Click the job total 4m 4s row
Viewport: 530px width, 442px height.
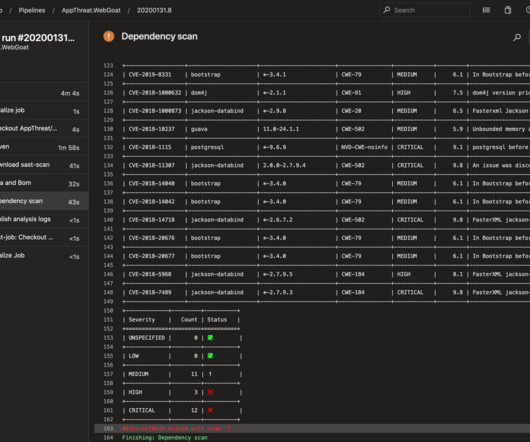click(x=44, y=93)
